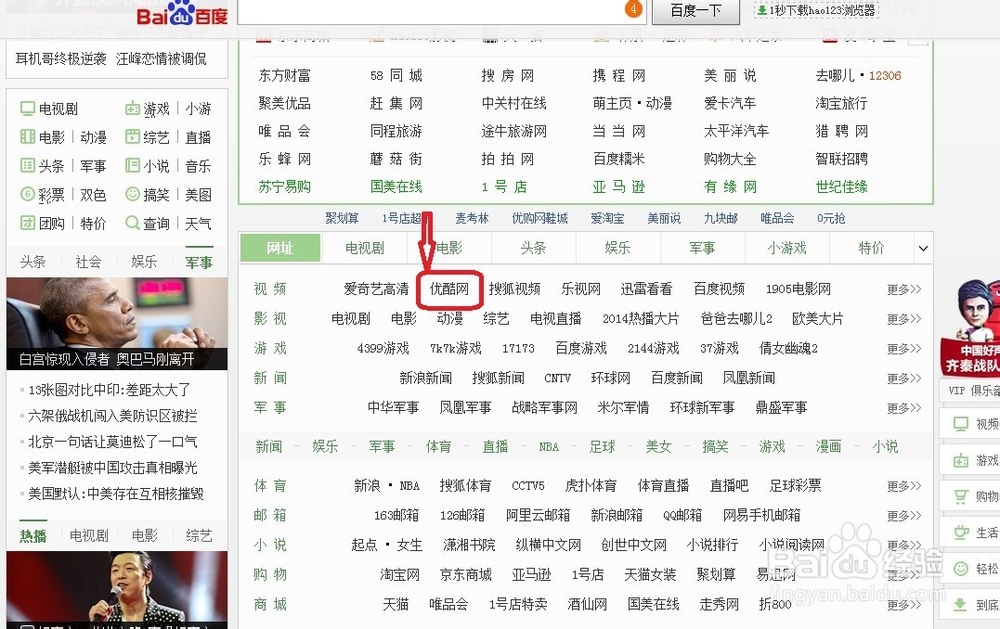Expand 更多 on the 影视 row
The image size is (1000, 629).
coord(904,318)
